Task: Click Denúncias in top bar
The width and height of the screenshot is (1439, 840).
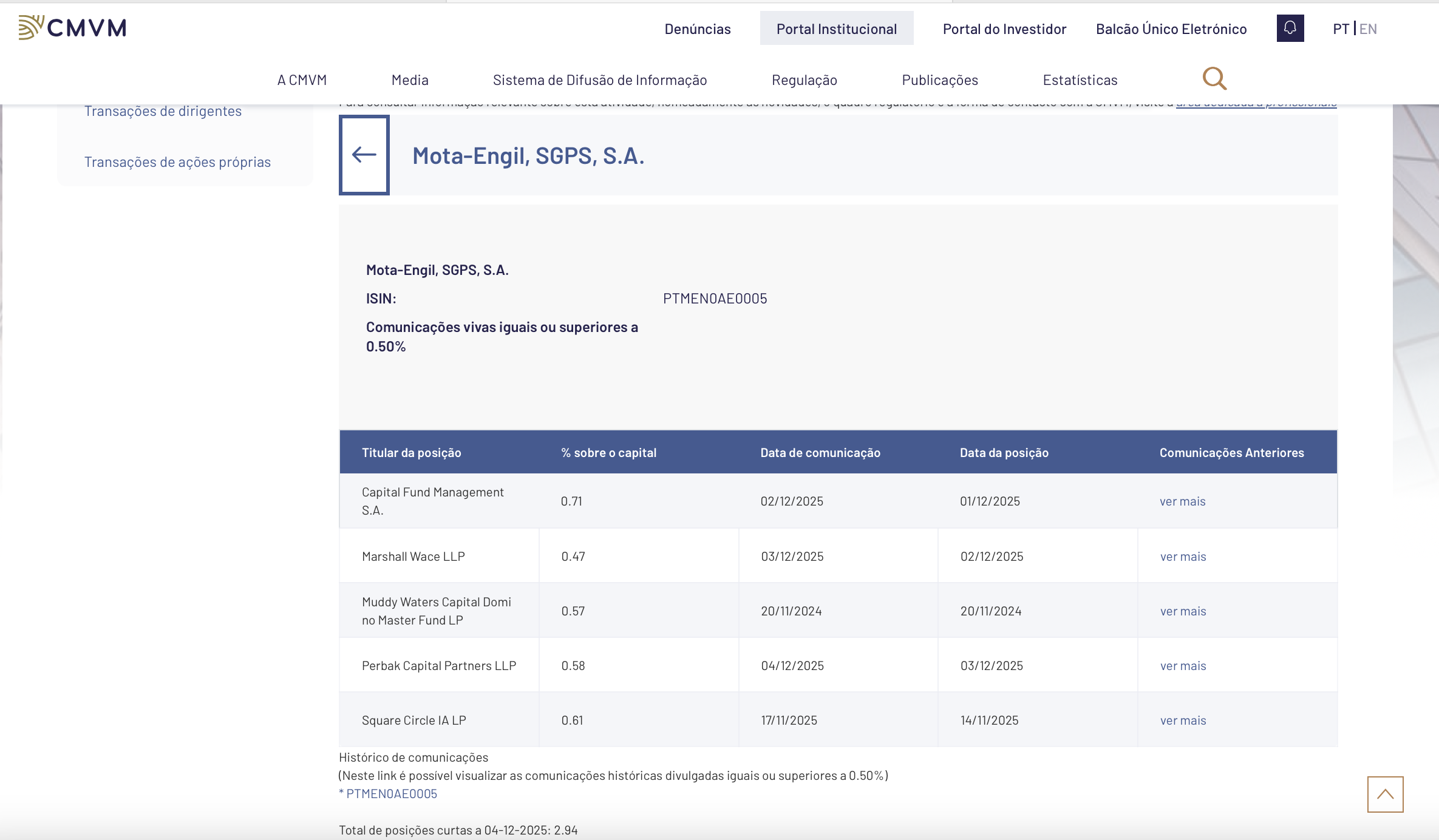Action: pyautogui.click(x=697, y=29)
